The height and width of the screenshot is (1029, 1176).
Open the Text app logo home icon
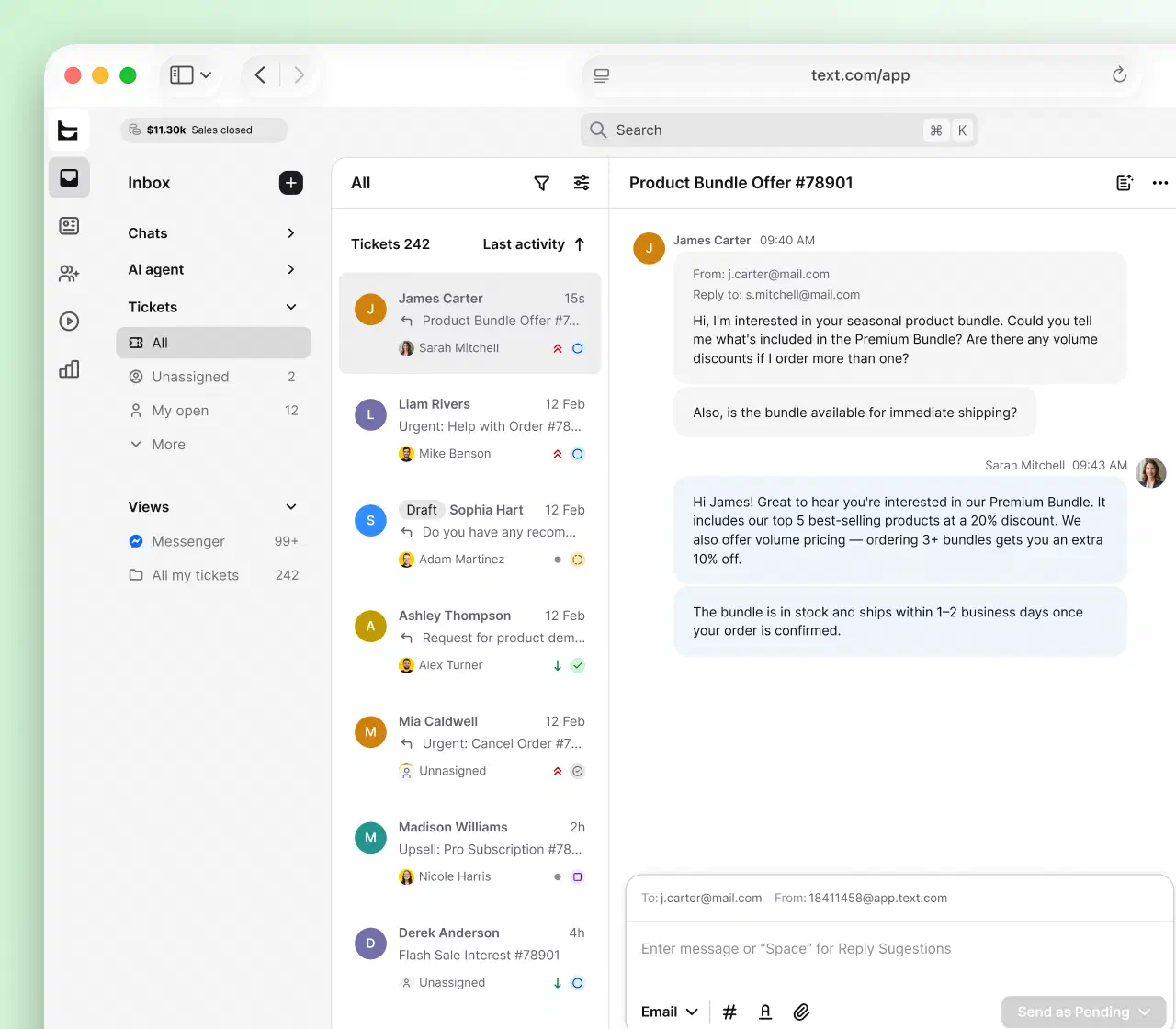tap(68, 130)
